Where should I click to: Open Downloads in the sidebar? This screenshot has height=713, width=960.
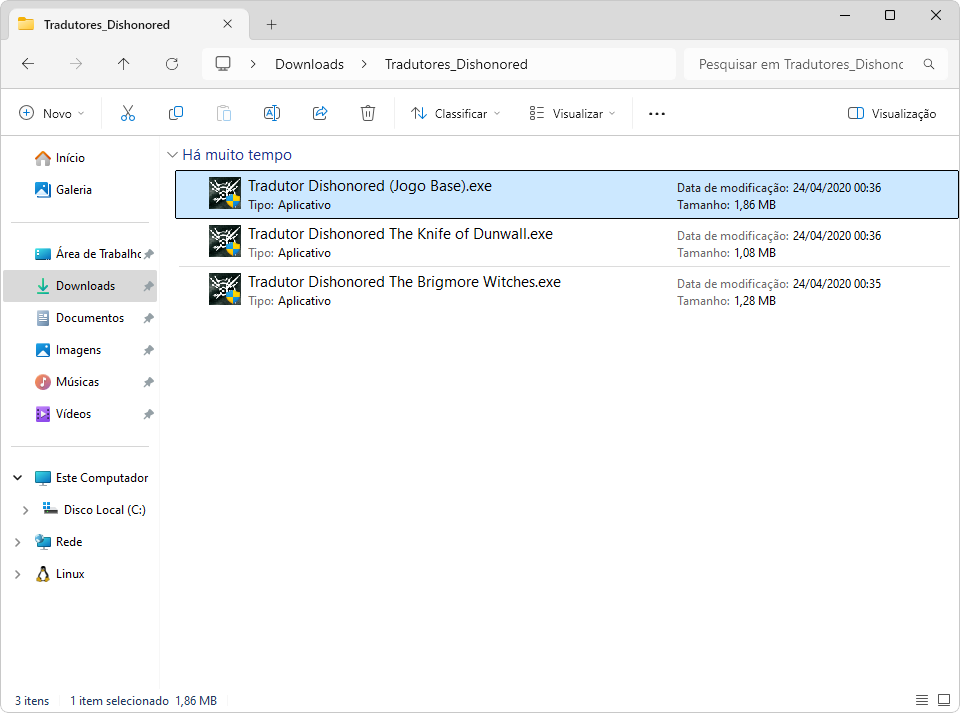click(80, 286)
